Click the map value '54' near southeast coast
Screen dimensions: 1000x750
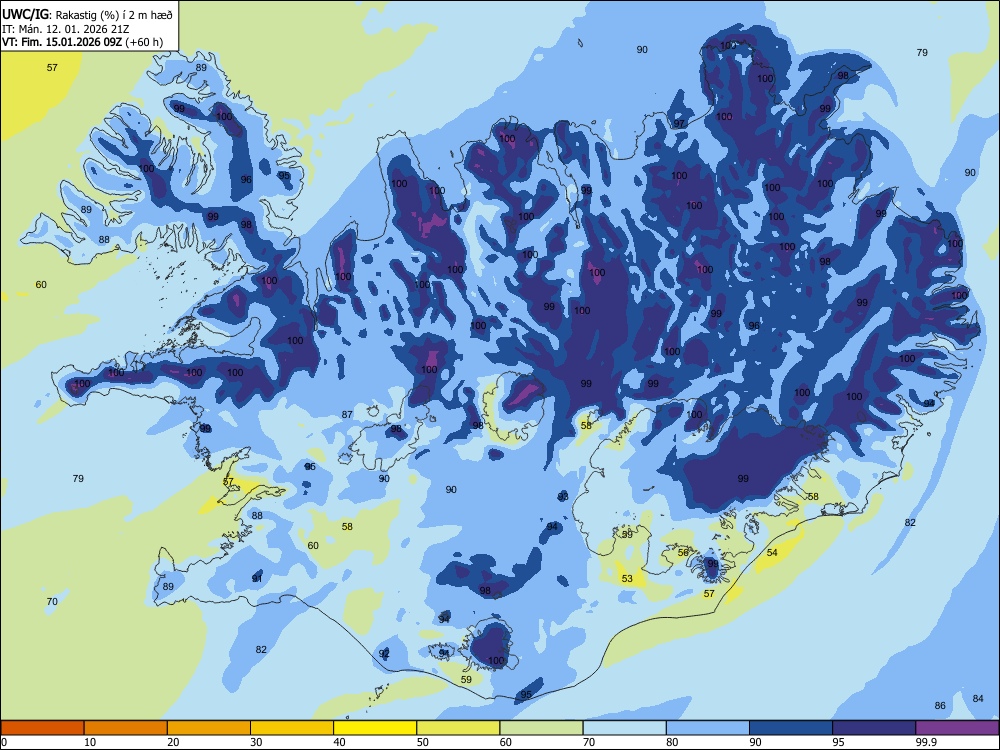click(772, 552)
